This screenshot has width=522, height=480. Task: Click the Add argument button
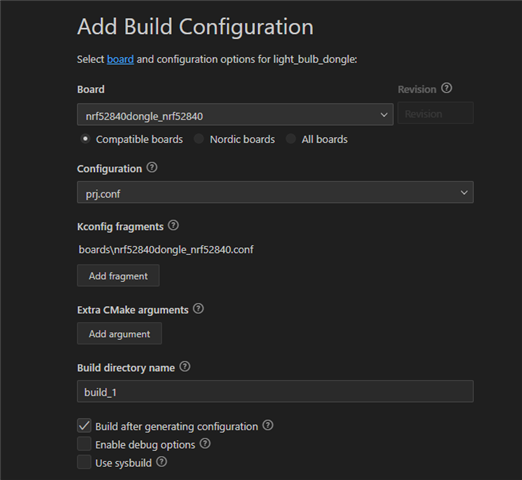click(119, 333)
